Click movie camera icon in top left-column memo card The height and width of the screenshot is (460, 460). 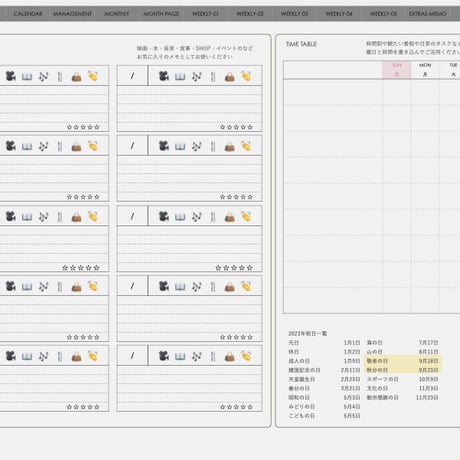click(x=11, y=76)
